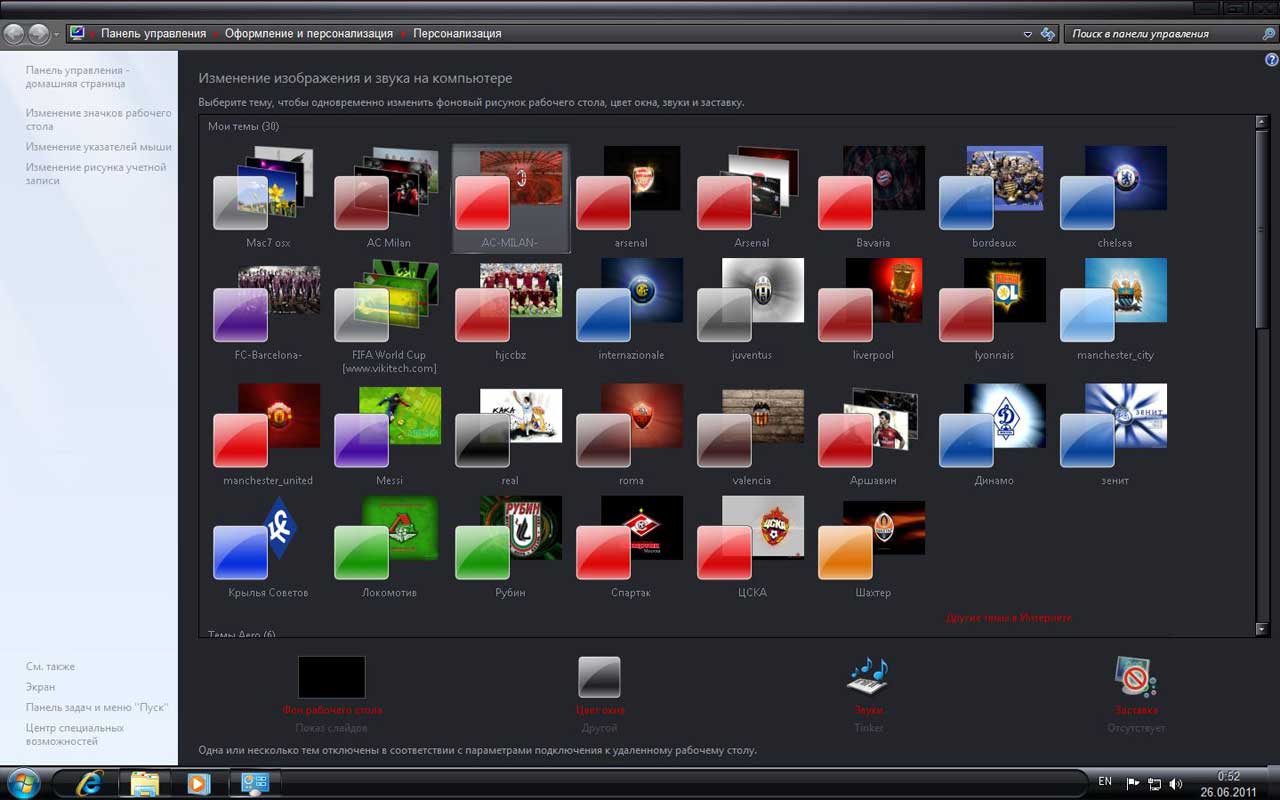Screen dimensions: 1280x800
Task: Click the volume speaker tray icon
Action: pos(1176,783)
